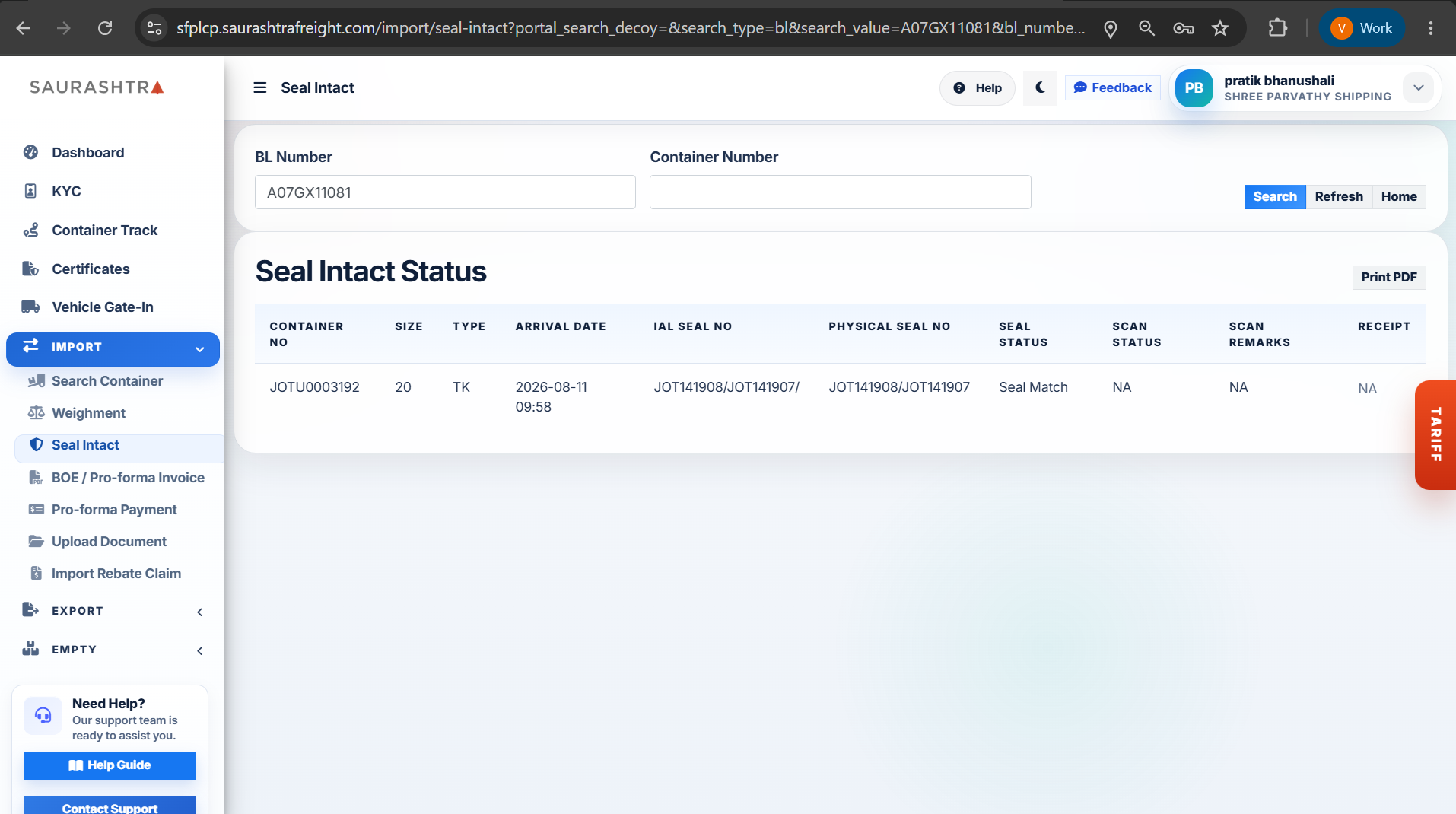Click the SEAL STATUS column header
1456x814 pixels.
tap(1022, 334)
